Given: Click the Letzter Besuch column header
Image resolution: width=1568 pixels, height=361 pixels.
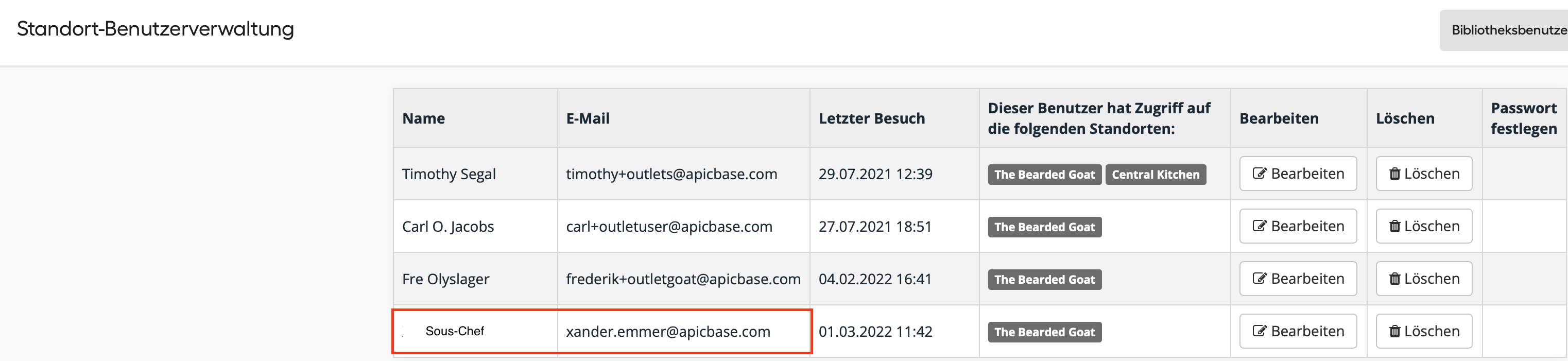Looking at the screenshot, I should 872,118.
